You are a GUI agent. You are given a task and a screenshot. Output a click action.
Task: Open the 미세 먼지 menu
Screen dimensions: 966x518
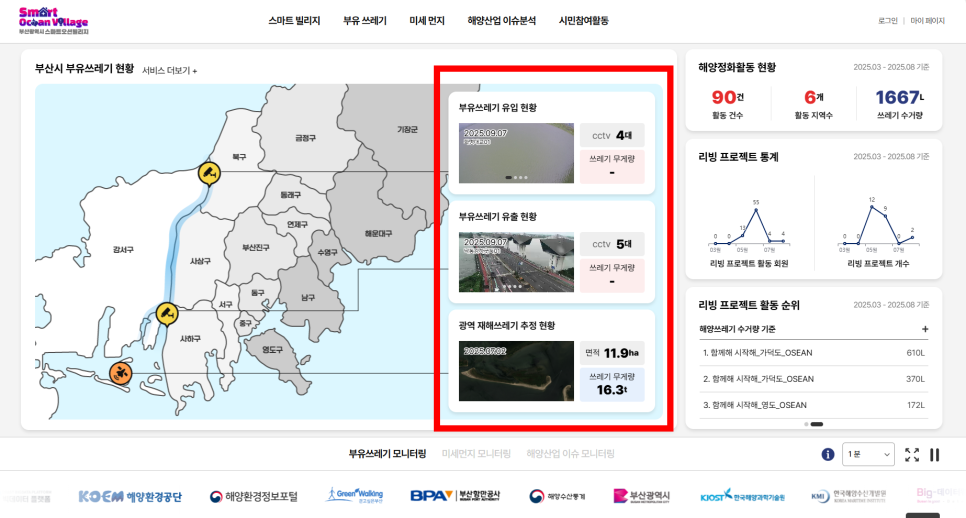click(427, 21)
